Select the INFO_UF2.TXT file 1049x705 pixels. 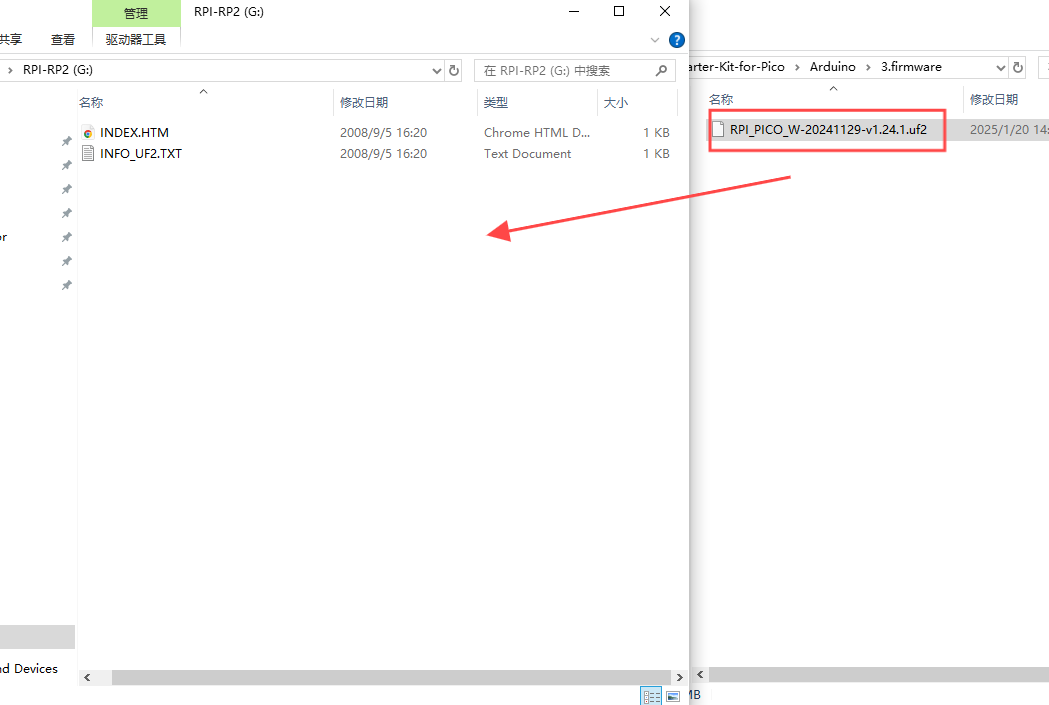pyautogui.click(x=140, y=153)
